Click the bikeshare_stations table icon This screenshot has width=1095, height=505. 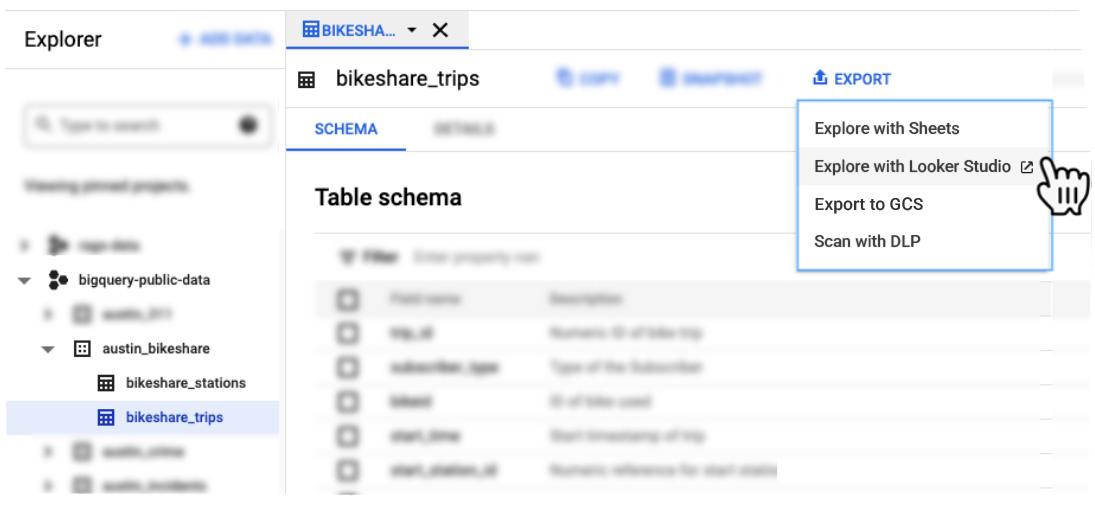coord(106,383)
